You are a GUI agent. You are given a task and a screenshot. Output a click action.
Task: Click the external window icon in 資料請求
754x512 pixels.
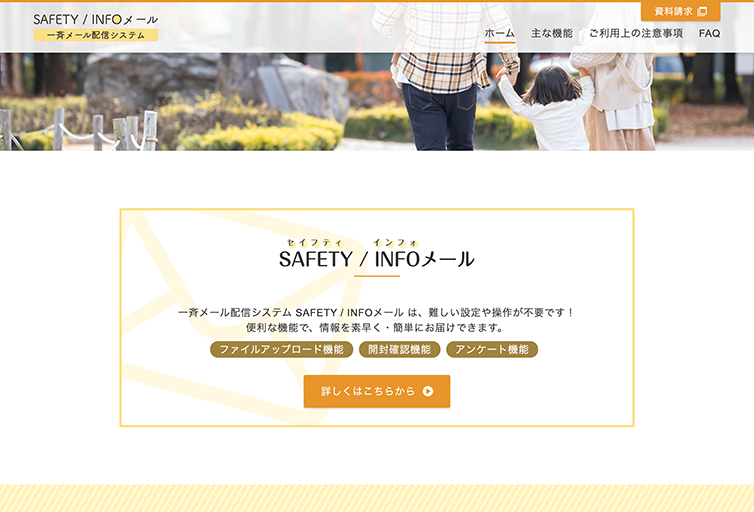pos(702,12)
